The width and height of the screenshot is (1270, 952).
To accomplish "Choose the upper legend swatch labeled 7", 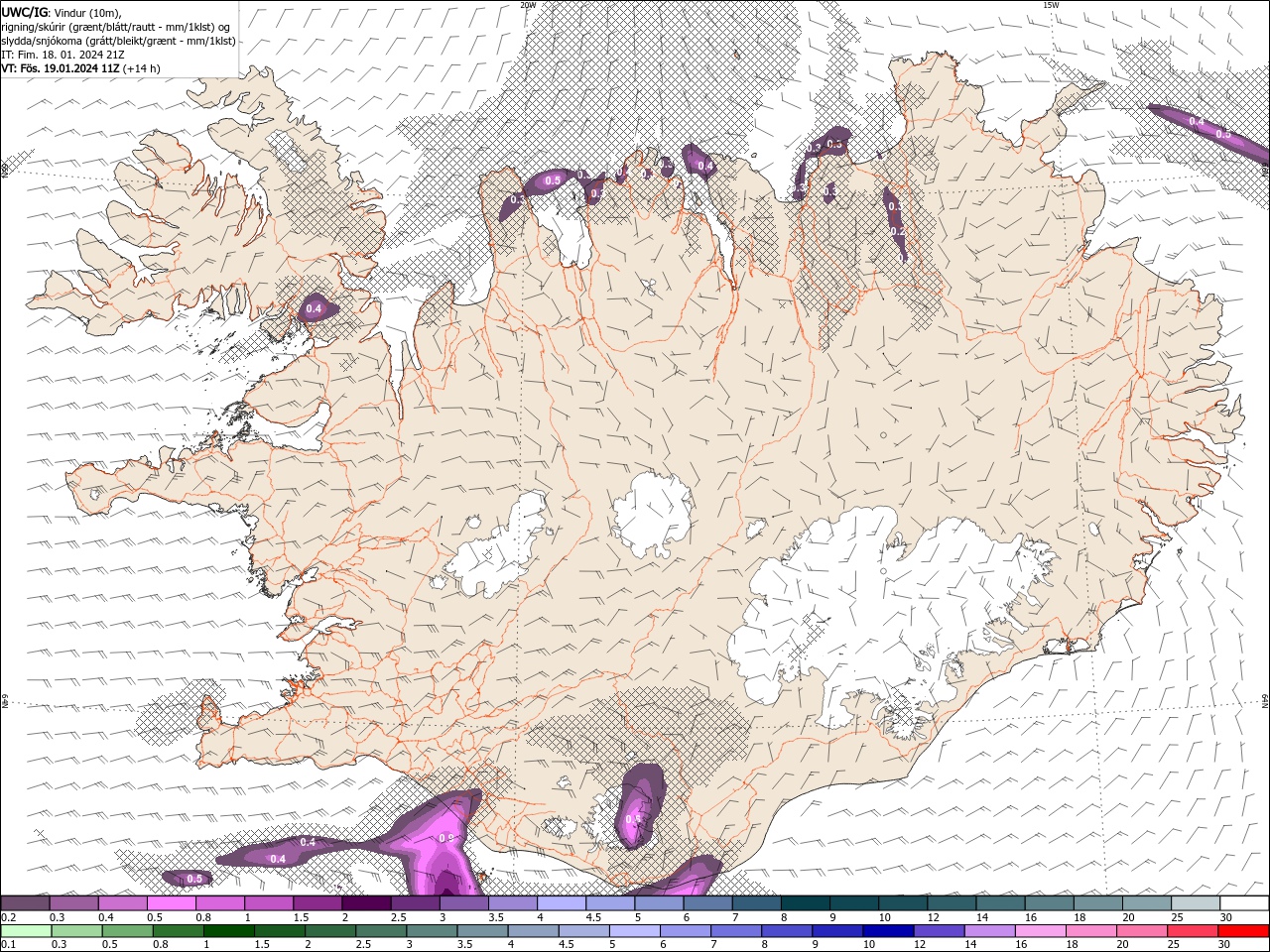I will 756,903.
